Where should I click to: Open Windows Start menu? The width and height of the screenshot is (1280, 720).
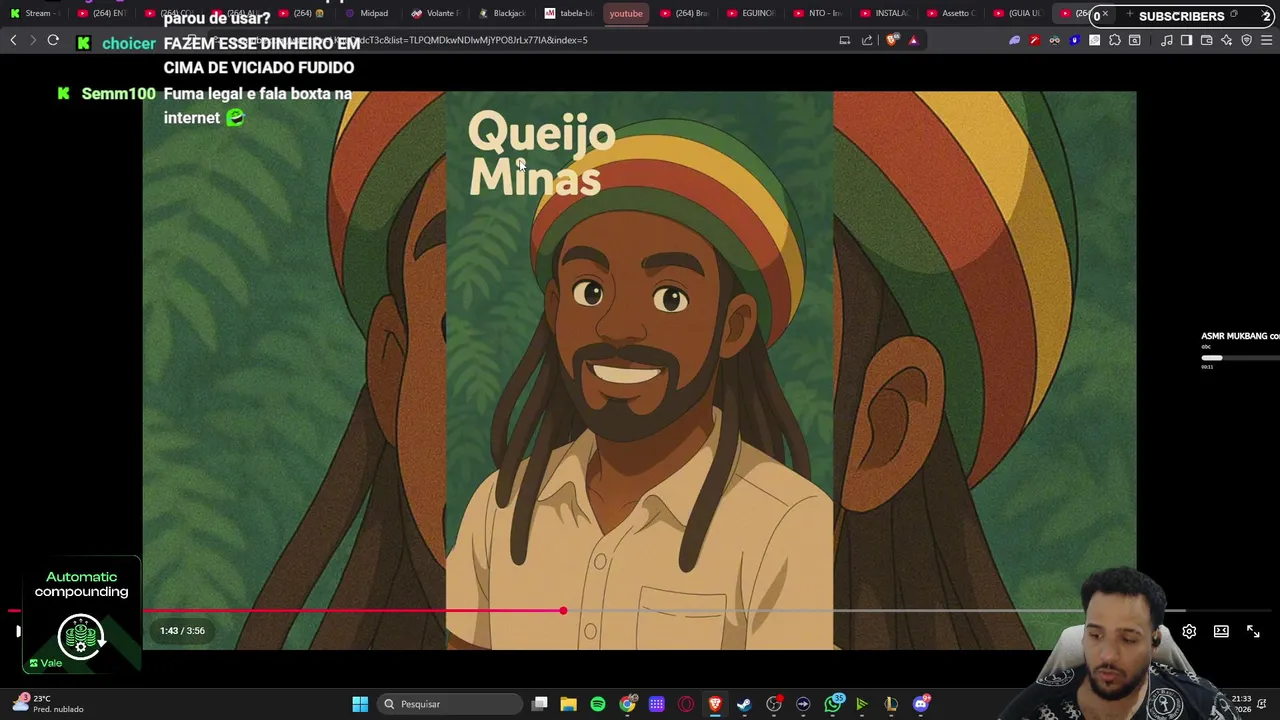(360, 704)
